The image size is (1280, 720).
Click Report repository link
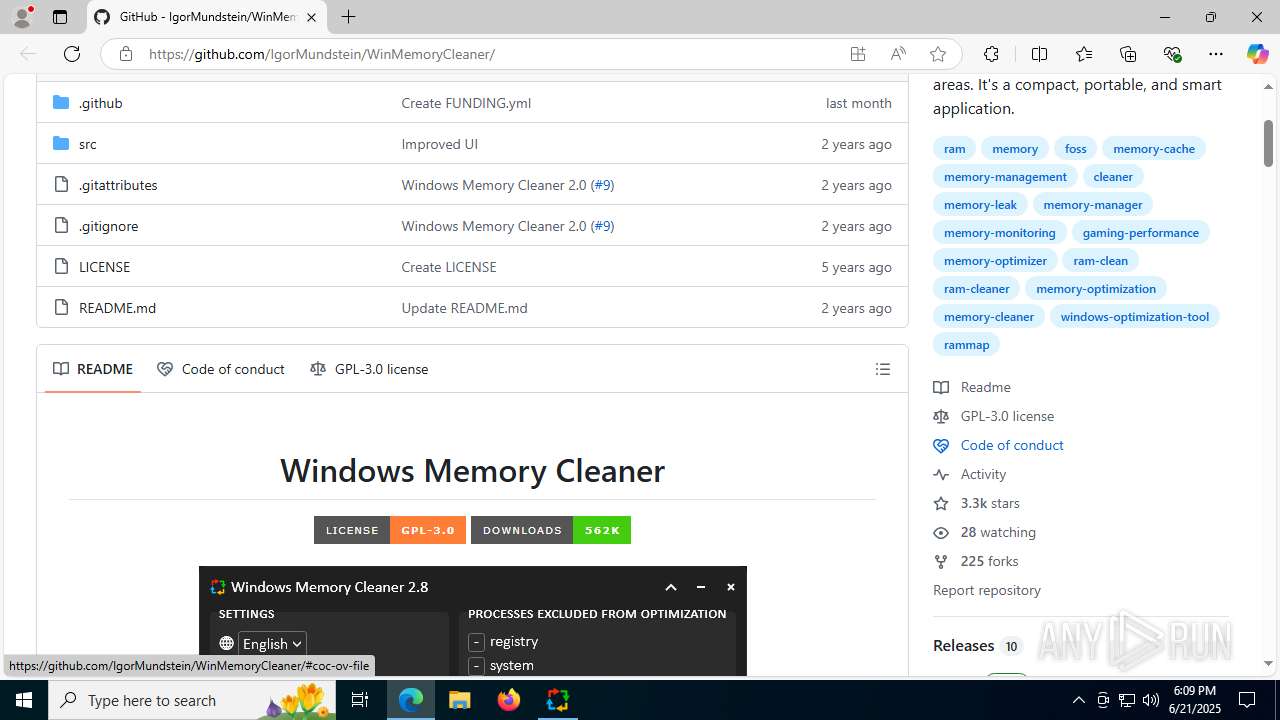point(987,590)
